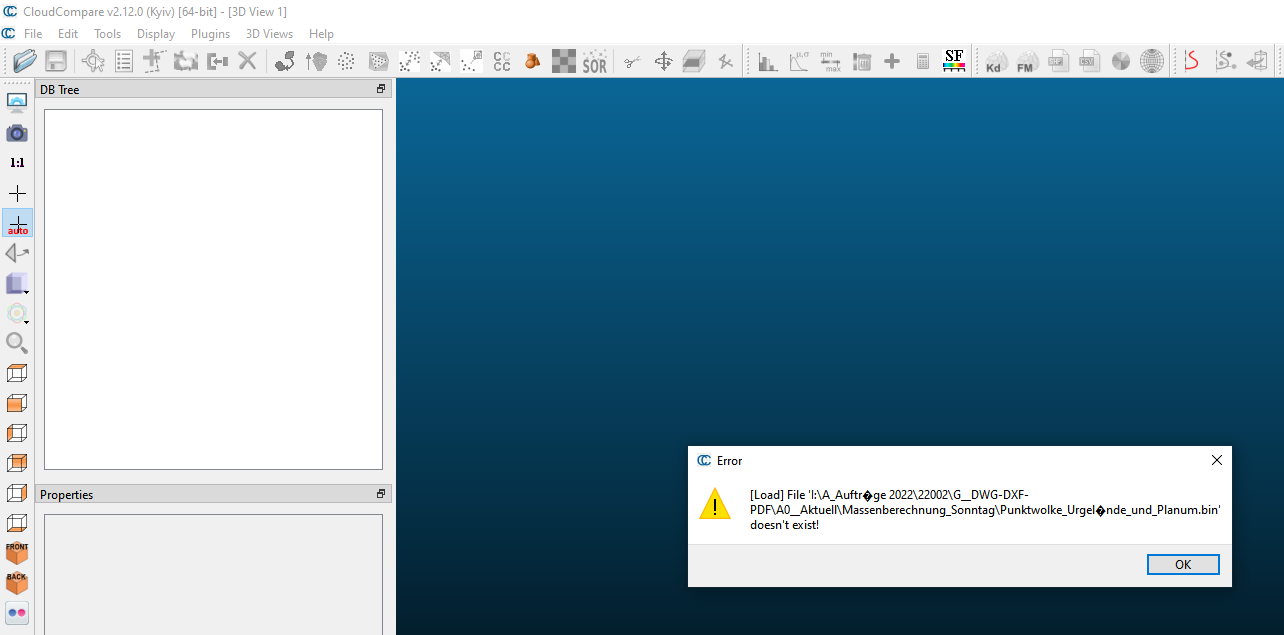Screen dimensions: 1284x635
Task: Open the Tools menu
Action: (x=107, y=33)
